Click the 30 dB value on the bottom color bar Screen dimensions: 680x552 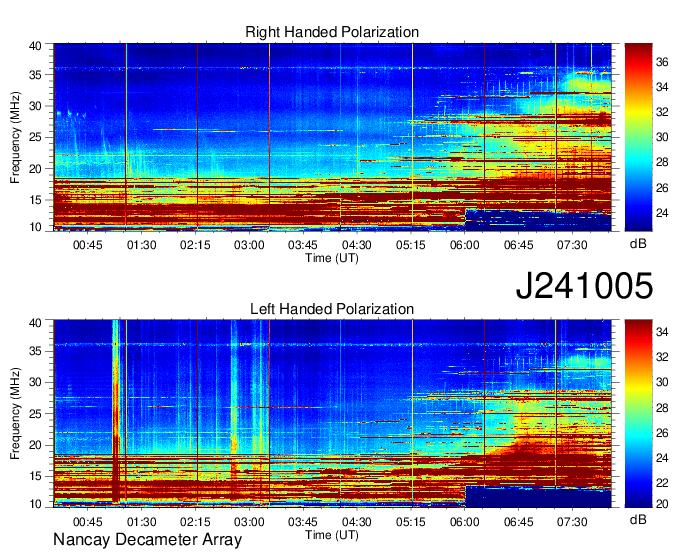tap(662, 382)
